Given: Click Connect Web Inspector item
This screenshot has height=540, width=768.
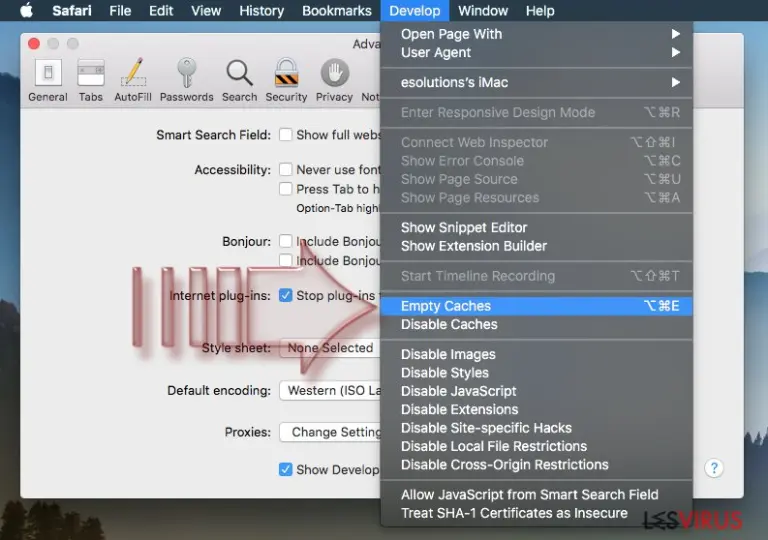Looking at the screenshot, I should click(x=536, y=142).
